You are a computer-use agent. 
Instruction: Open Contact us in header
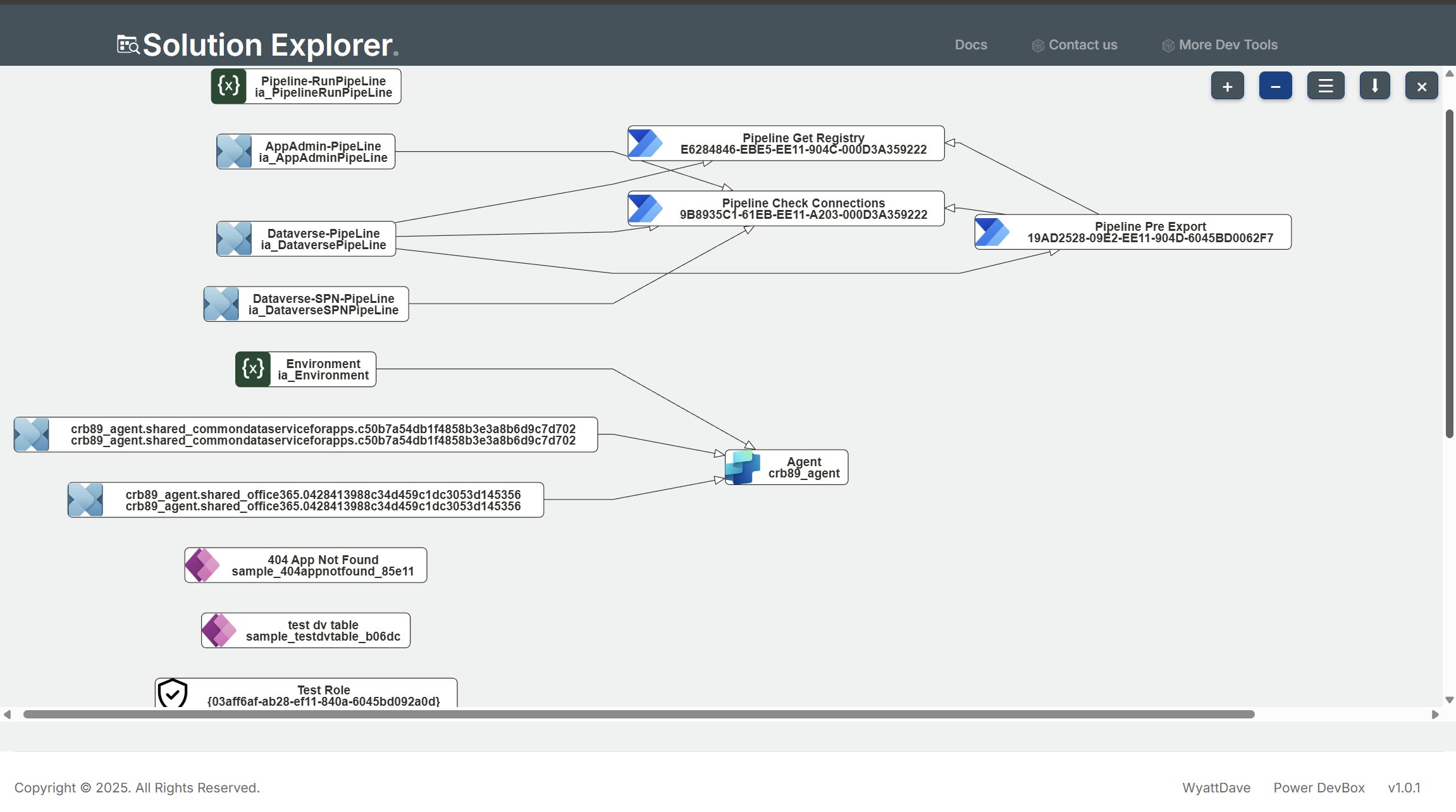click(x=1082, y=45)
